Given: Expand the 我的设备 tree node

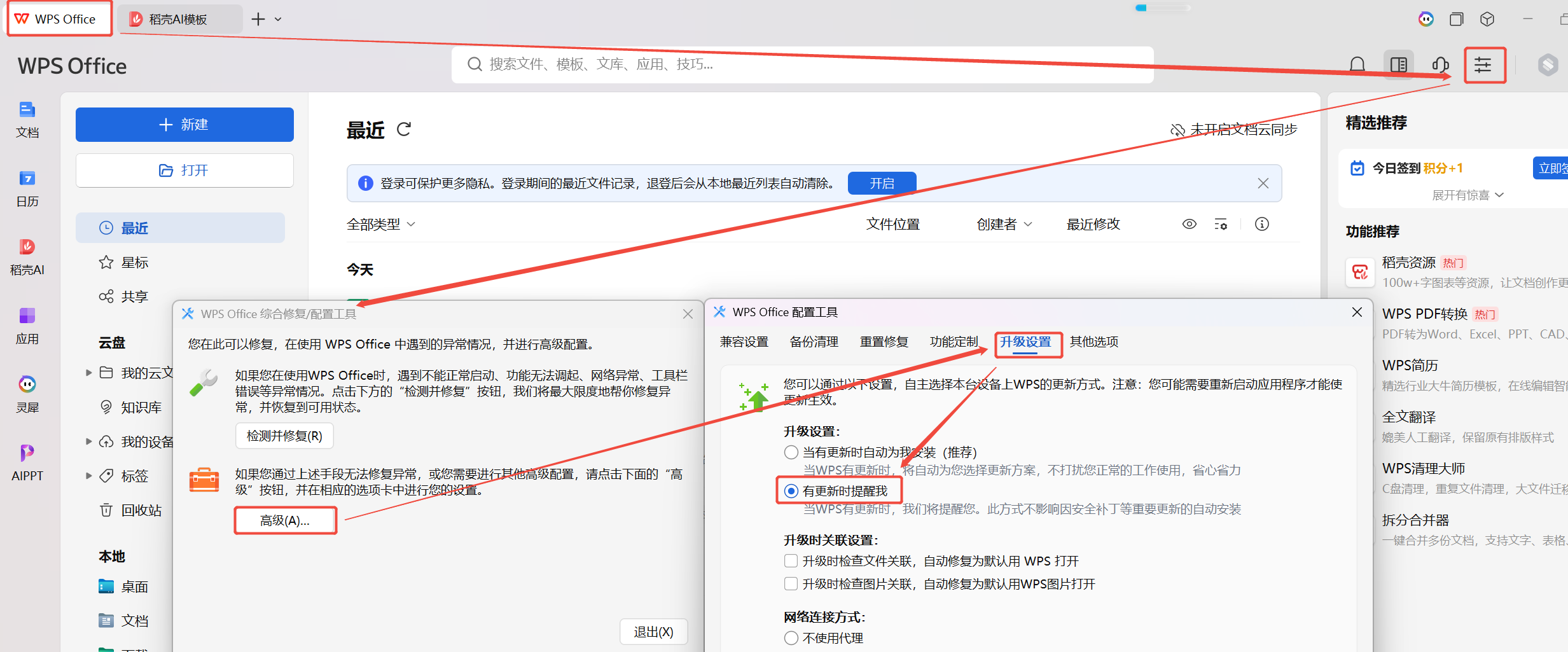Looking at the screenshot, I should pyautogui.click(x=88, y=441).
